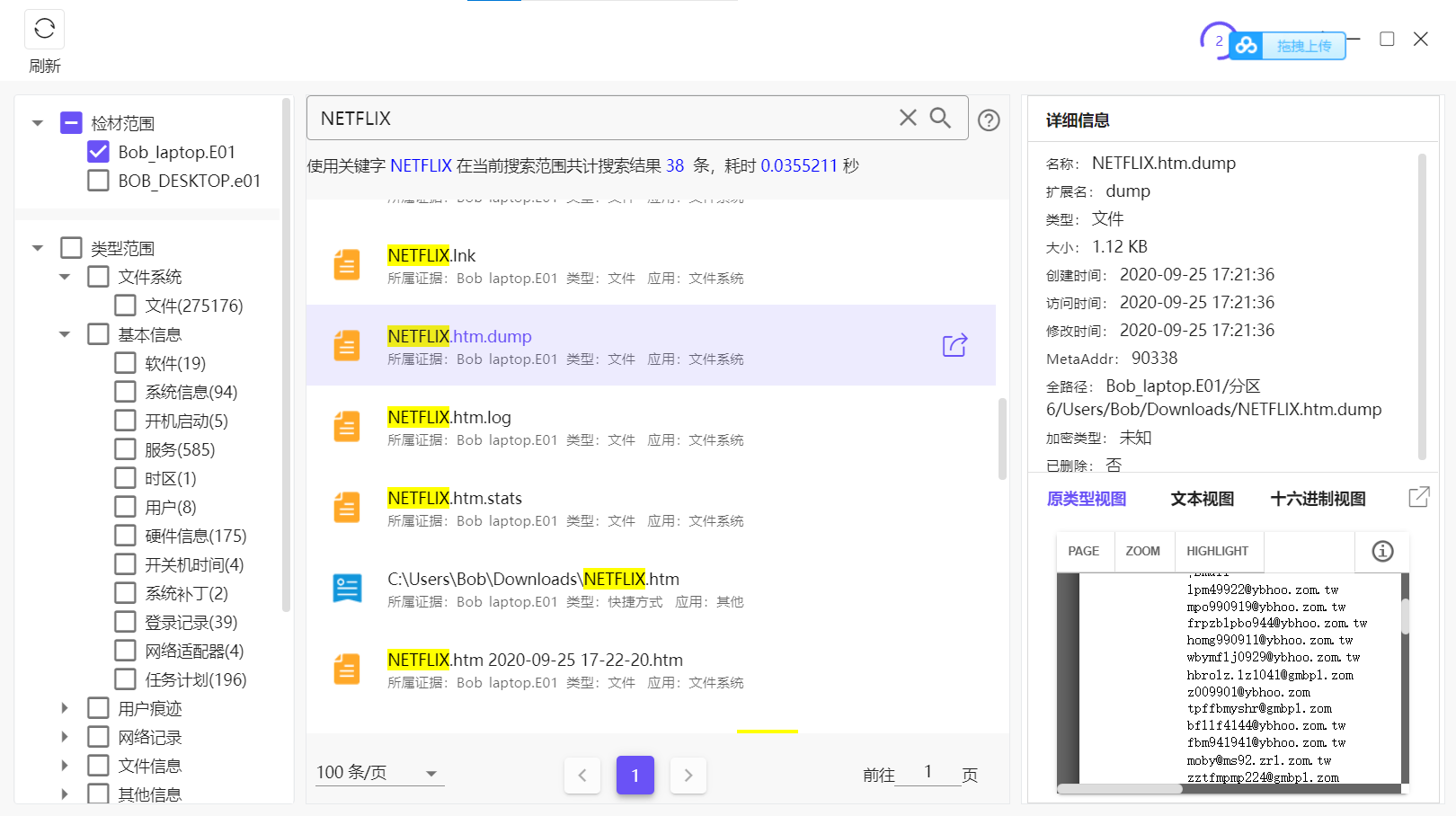1456x816 pixels.
Task: Open preview in external window icon
Action: pyautogui.click(x=1418, y=497)
